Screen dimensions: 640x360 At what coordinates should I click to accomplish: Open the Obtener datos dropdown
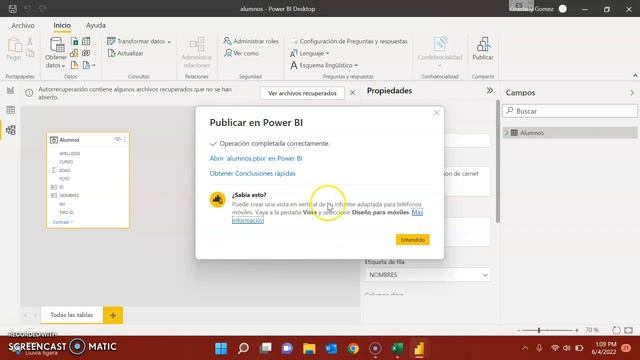point(56,53)
